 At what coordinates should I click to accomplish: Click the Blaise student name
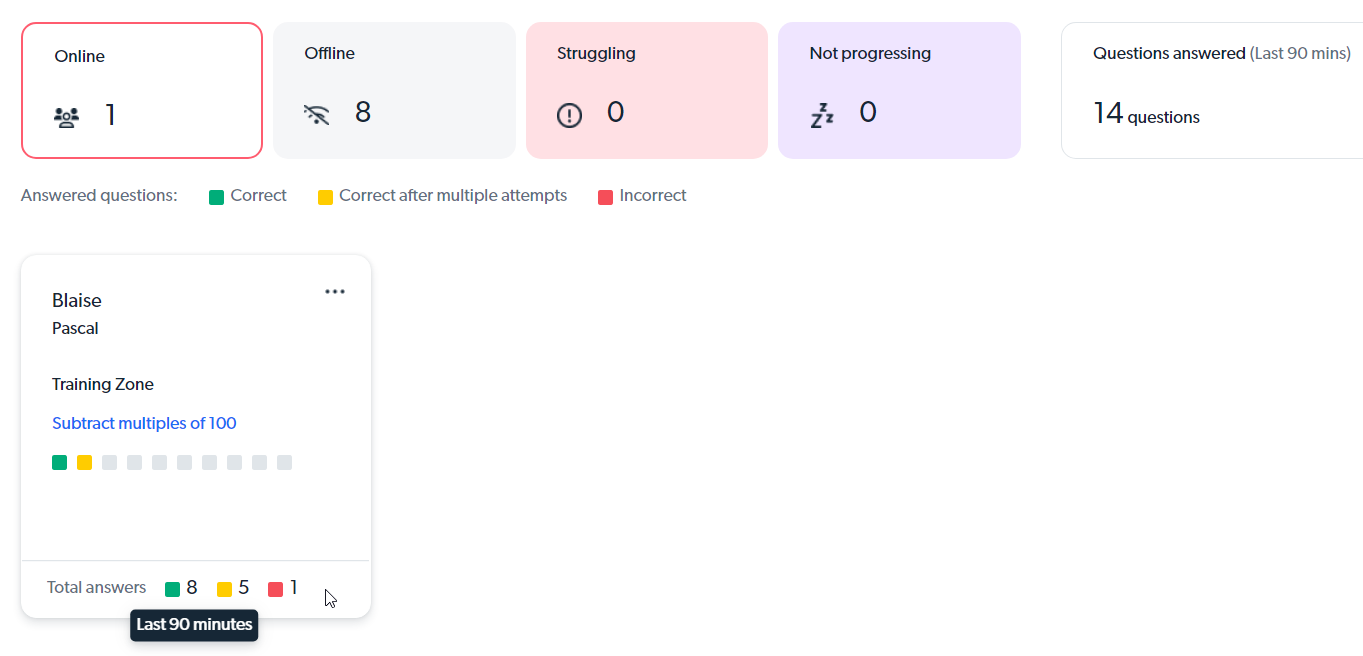77,300
